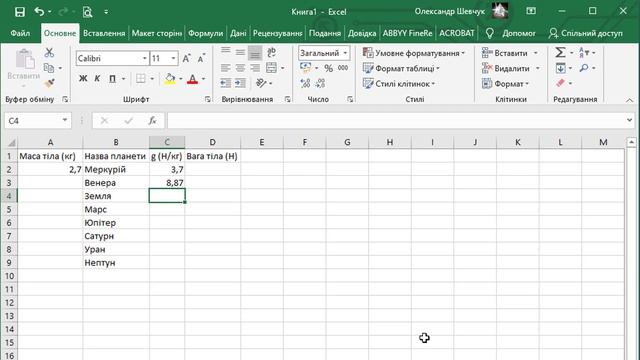The width and height of the screenshot is (640, 360).
Task: Cut selection with the scissors icon
Action: [49, 53]
